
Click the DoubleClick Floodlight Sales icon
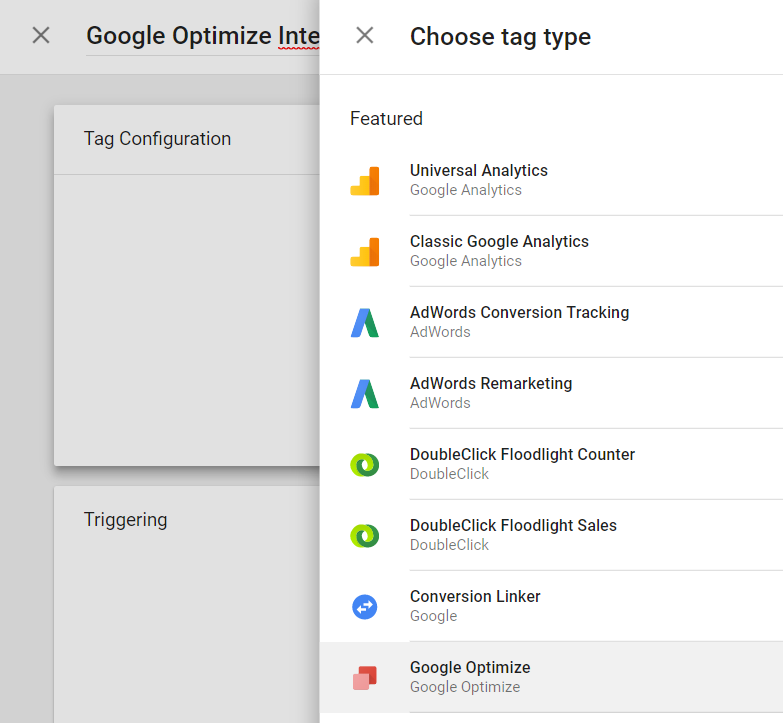click(x=365, y=535)
